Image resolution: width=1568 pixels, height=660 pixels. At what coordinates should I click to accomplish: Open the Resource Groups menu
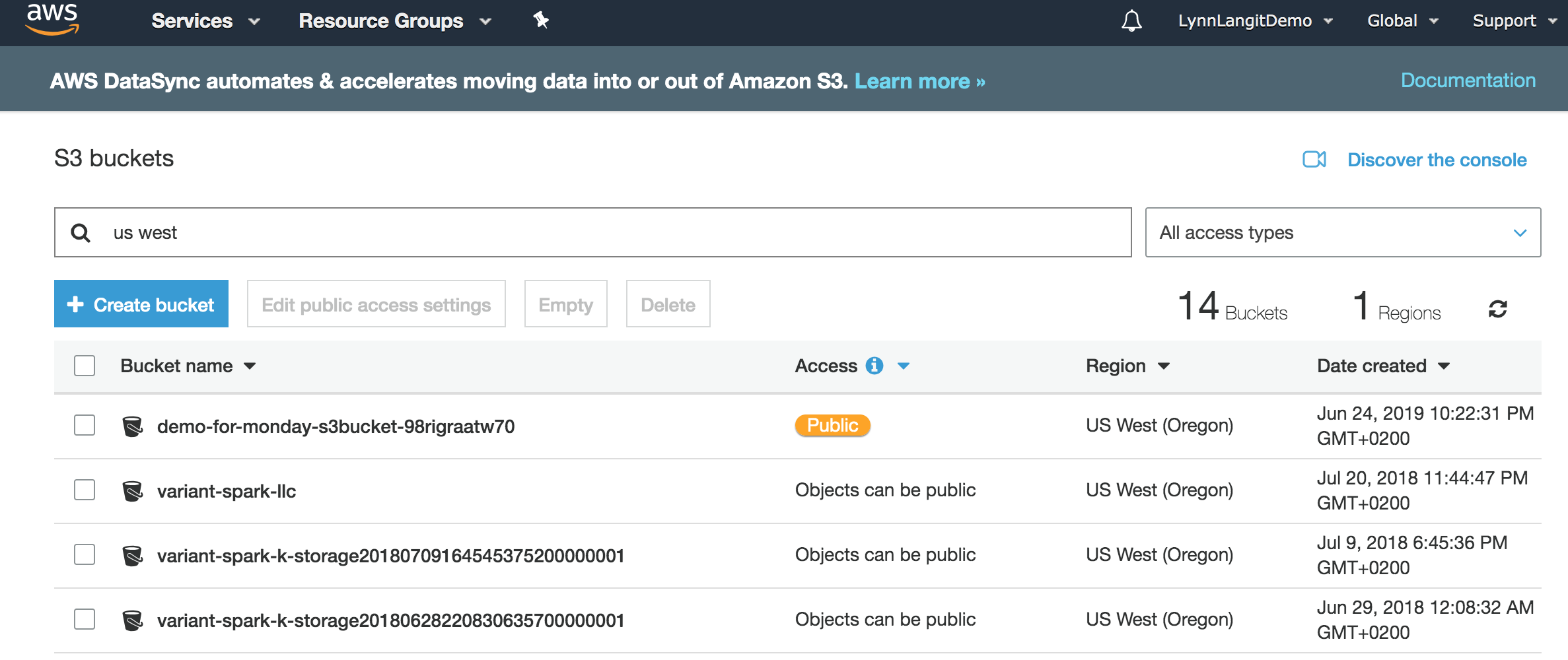pyautogui.click(x=395, y=21)
